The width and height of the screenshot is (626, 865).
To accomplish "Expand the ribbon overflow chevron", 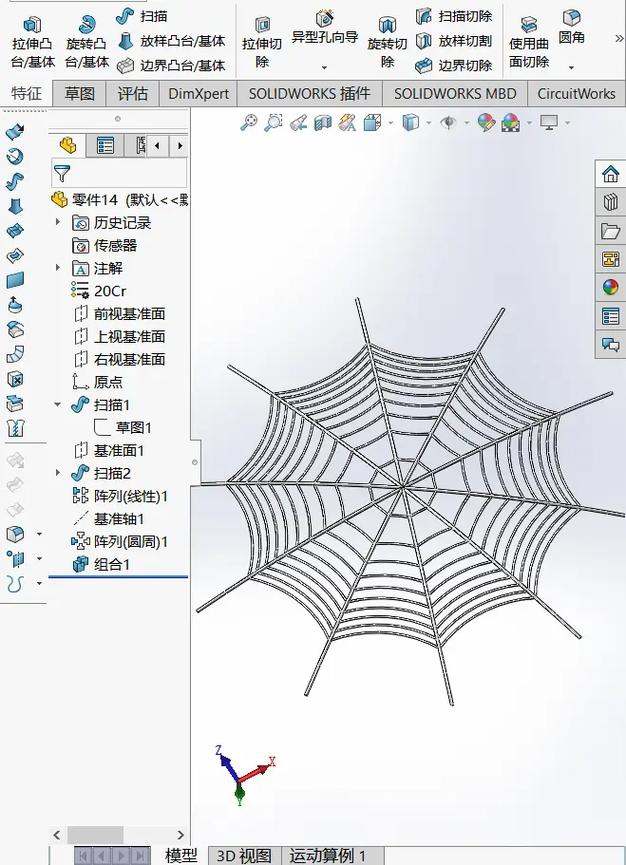I will pyautogui.click(x=619, y=39).
